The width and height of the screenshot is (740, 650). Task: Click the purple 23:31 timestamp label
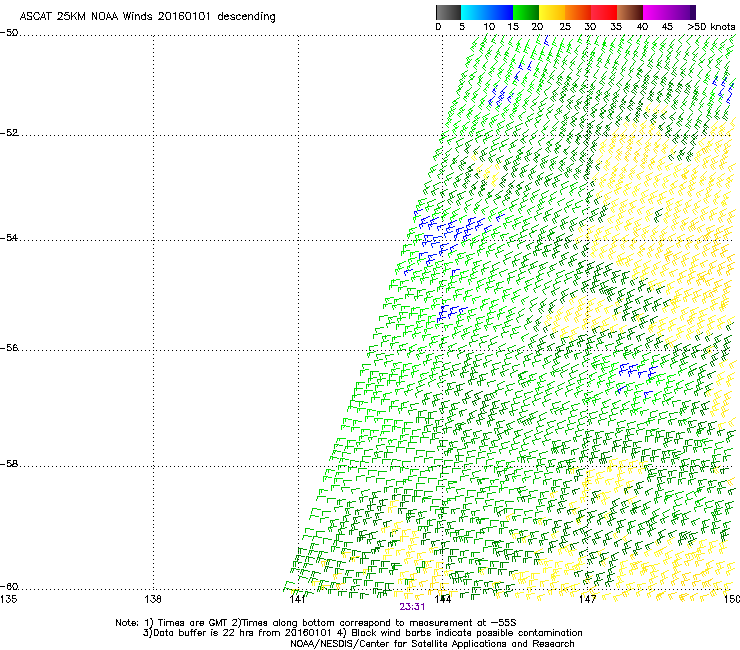(412, 607)
